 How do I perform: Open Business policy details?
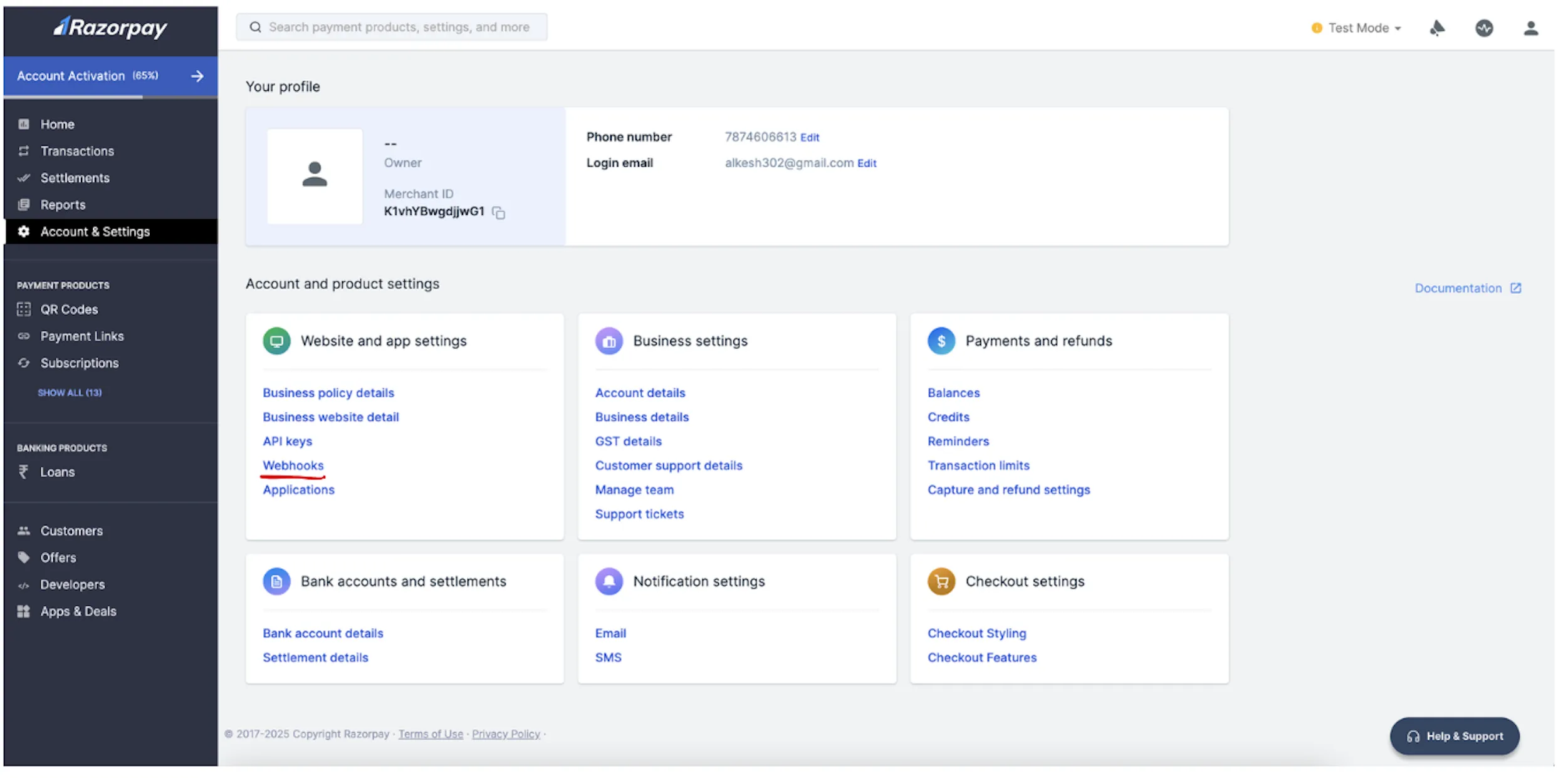coord(328,393)
